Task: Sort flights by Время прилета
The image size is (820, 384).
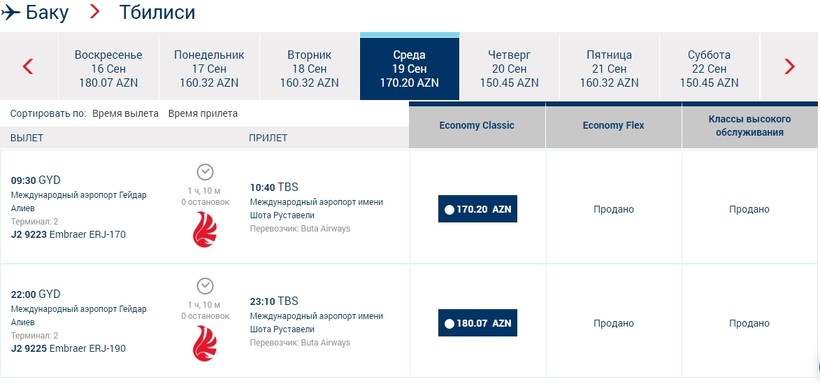Action: pyautogui.click(x=203, y=114)
